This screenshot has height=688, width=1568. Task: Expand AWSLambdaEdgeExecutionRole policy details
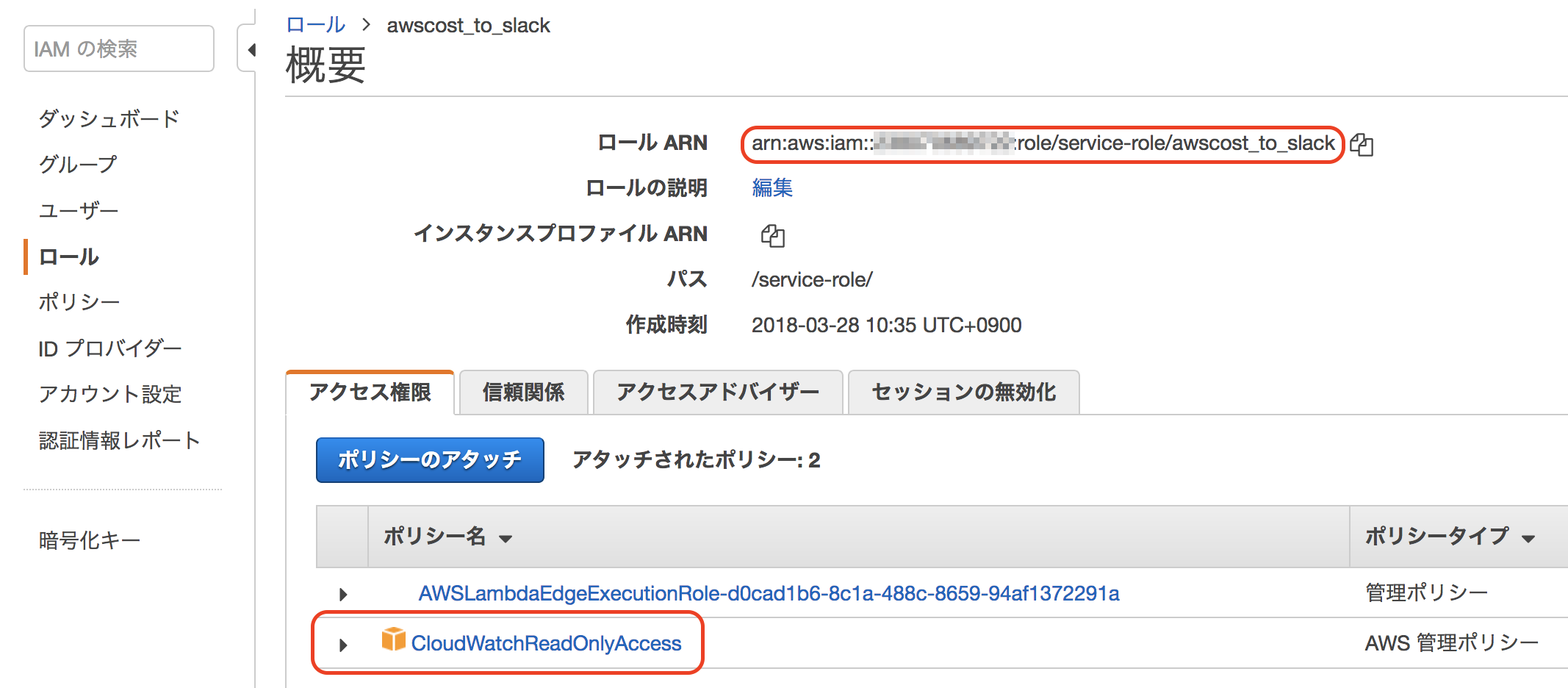(x=342, y=593)
